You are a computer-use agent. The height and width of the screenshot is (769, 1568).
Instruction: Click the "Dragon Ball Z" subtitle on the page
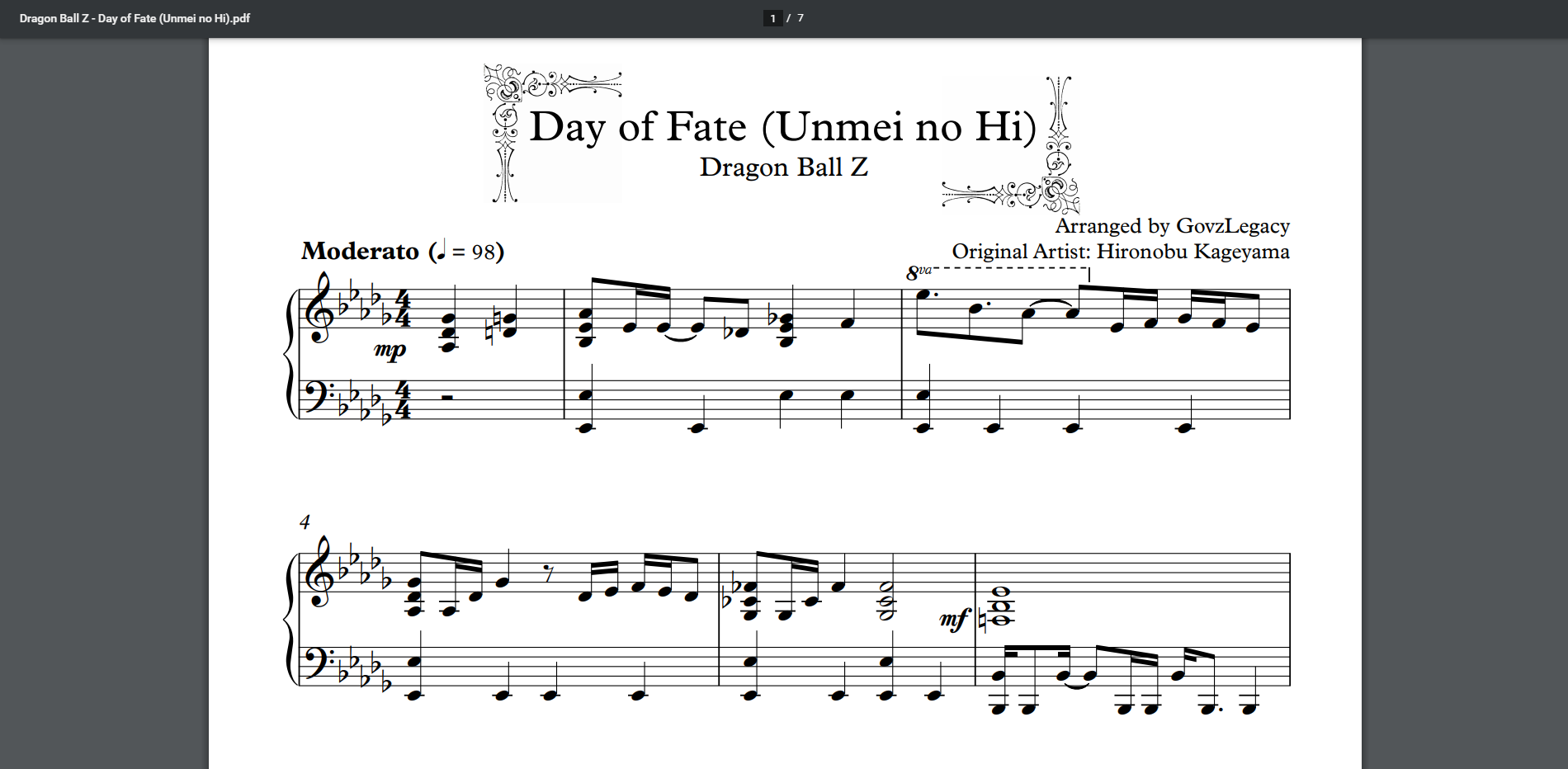pyautogui.click(x=783, y=167)
